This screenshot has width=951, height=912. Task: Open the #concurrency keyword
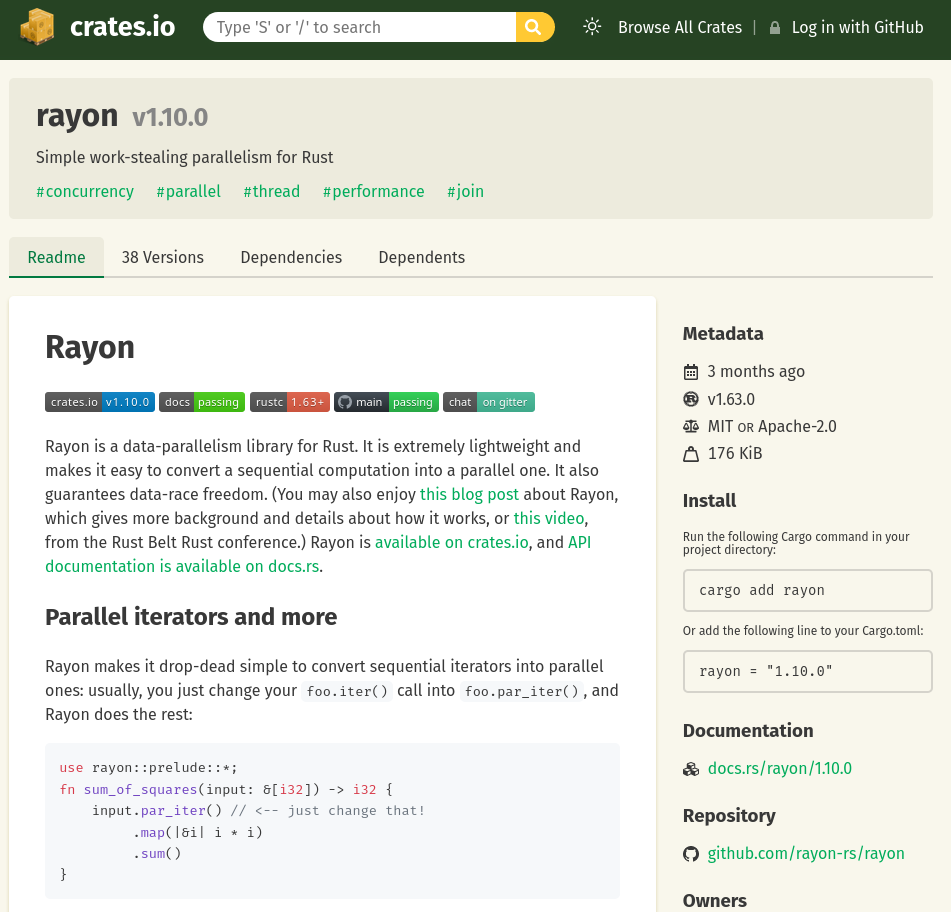tap(85, 191)
